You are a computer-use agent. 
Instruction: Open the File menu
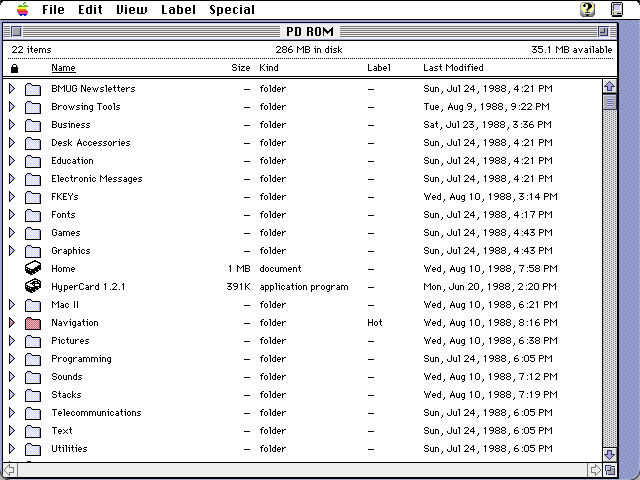(53, 9)
